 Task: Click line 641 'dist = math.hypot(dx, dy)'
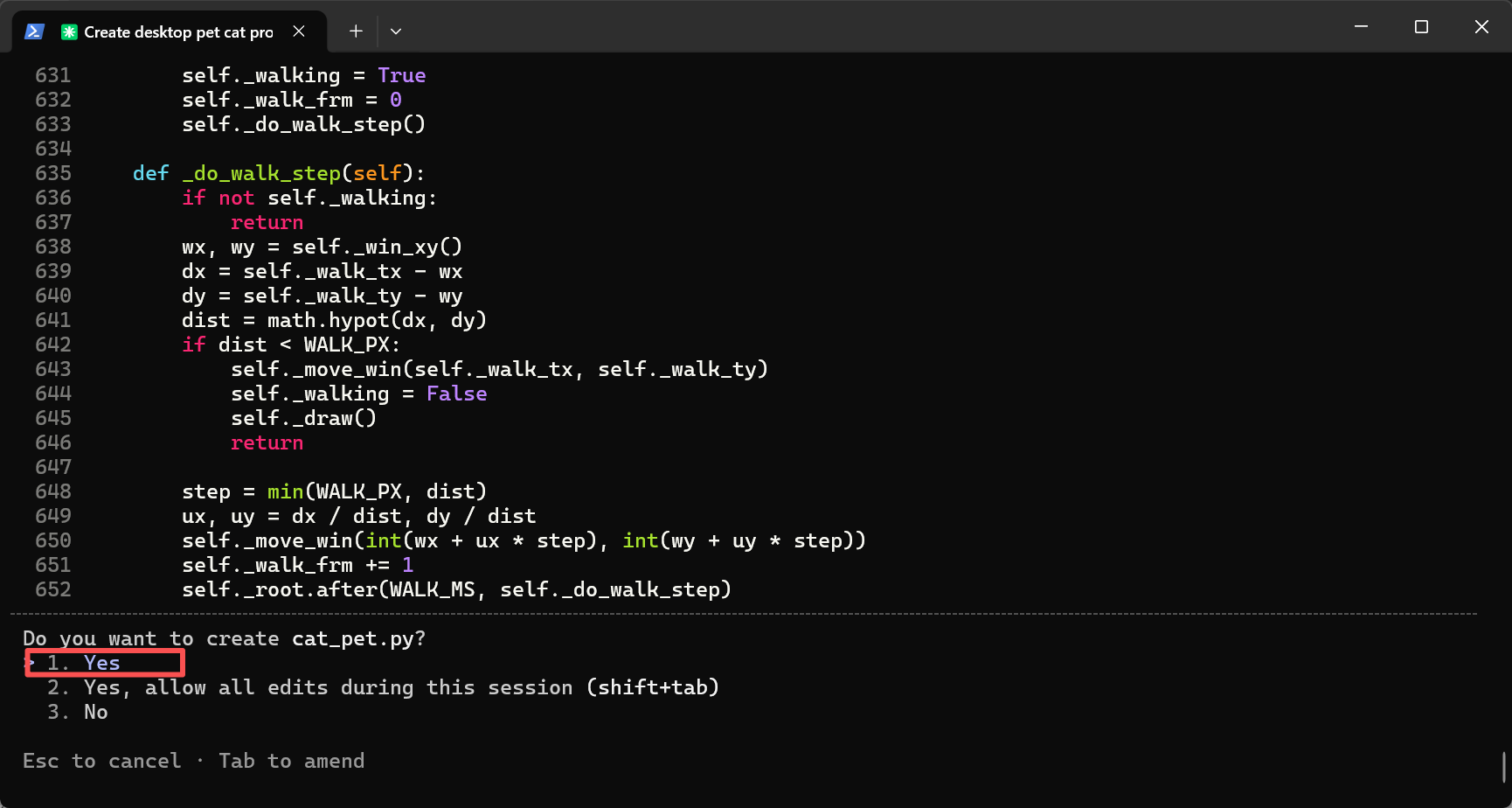pyautogui.click(x=334, y=320)
